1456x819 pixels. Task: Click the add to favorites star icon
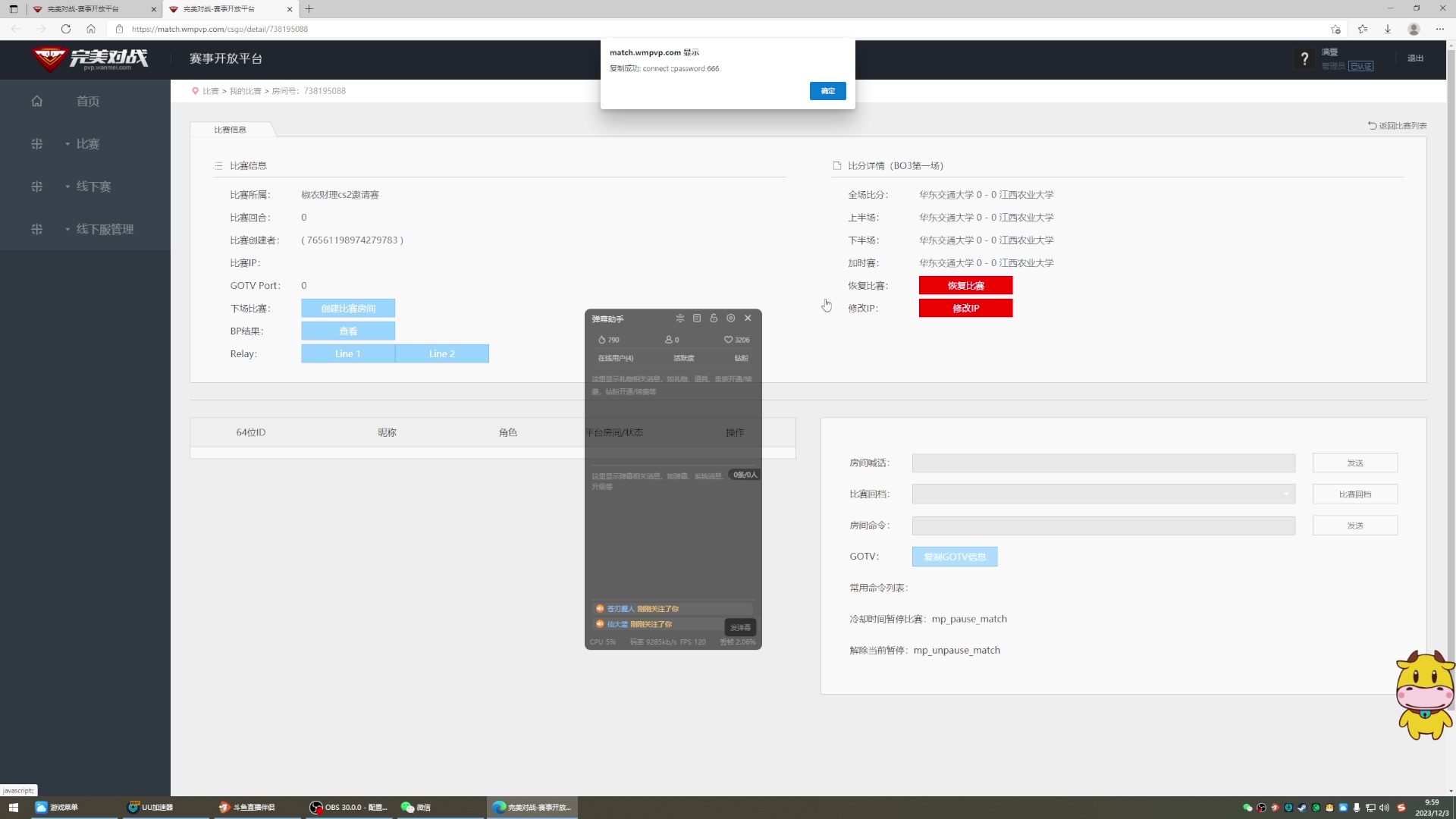[1335, 29]
